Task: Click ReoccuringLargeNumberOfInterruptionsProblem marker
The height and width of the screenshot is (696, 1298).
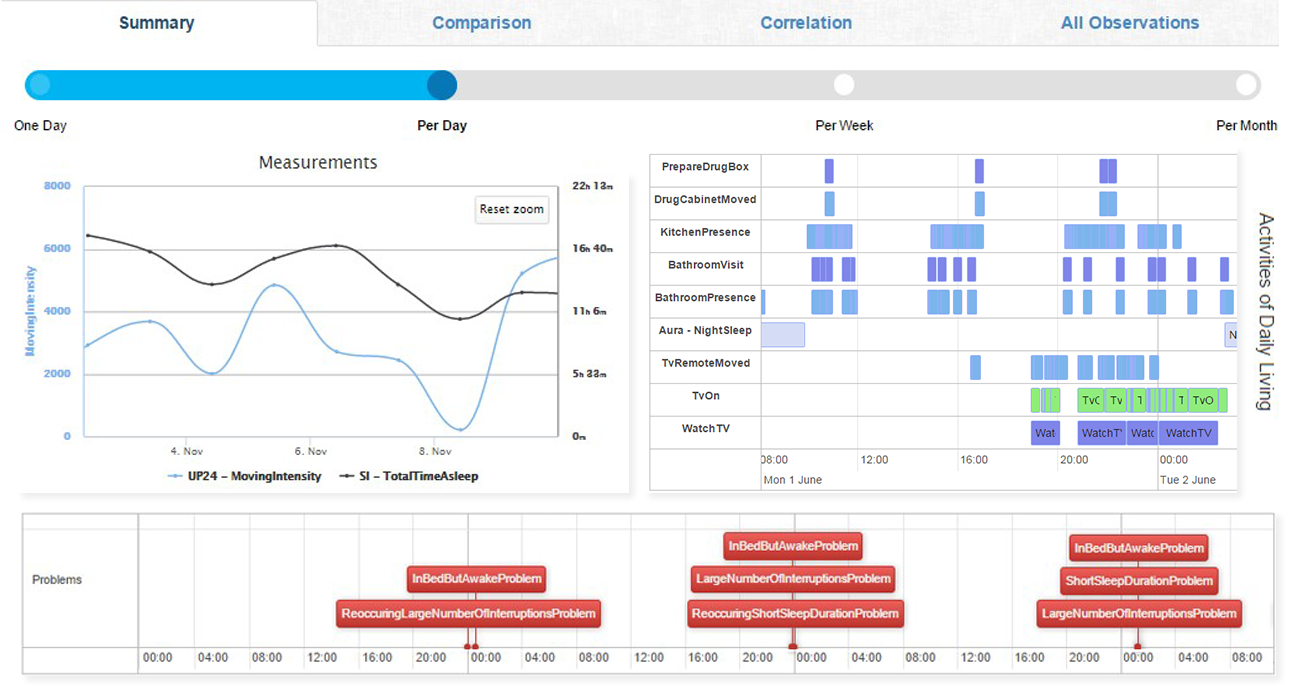Action: [468, 613]
